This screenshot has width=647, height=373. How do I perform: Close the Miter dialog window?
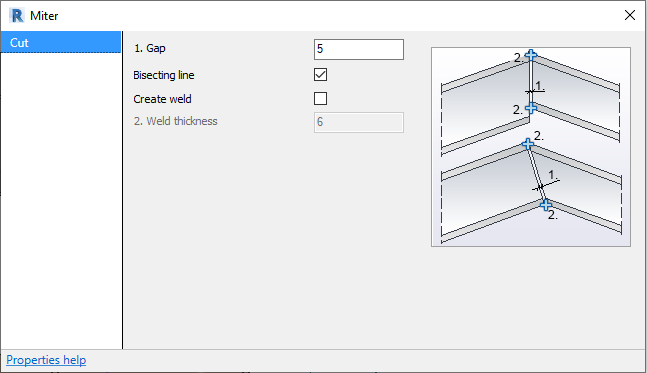click(630, 15)
